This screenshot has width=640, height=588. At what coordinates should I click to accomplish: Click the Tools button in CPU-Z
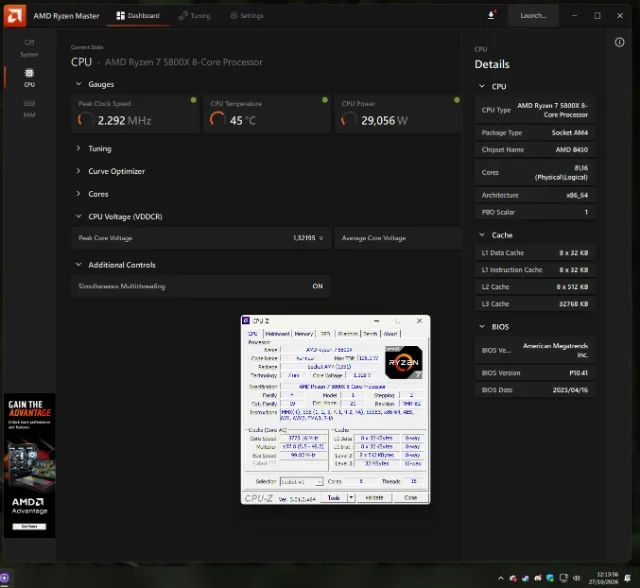pos(334,497)
